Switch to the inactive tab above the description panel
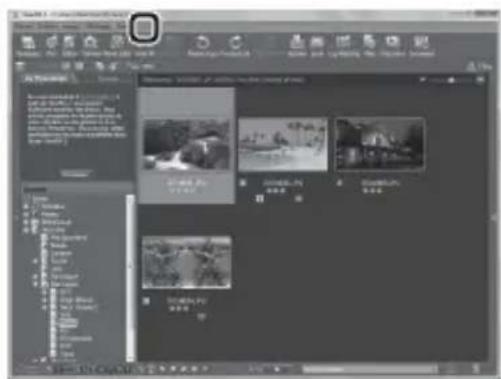 click(108, 79)
